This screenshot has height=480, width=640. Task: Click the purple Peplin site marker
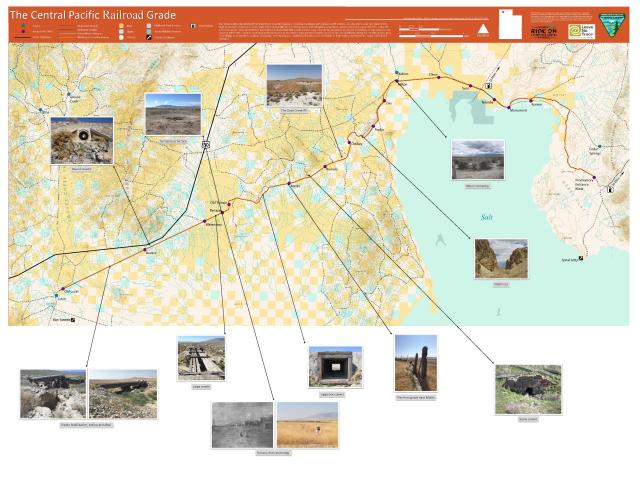[x=373, y=126]
